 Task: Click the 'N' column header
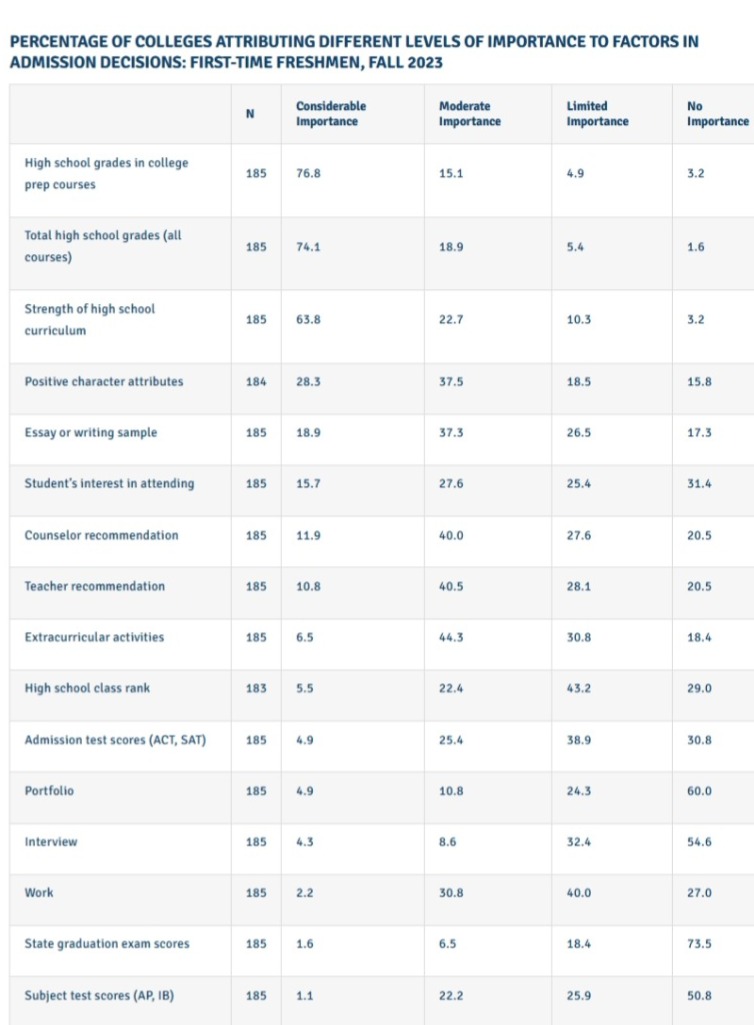(249, 114)
